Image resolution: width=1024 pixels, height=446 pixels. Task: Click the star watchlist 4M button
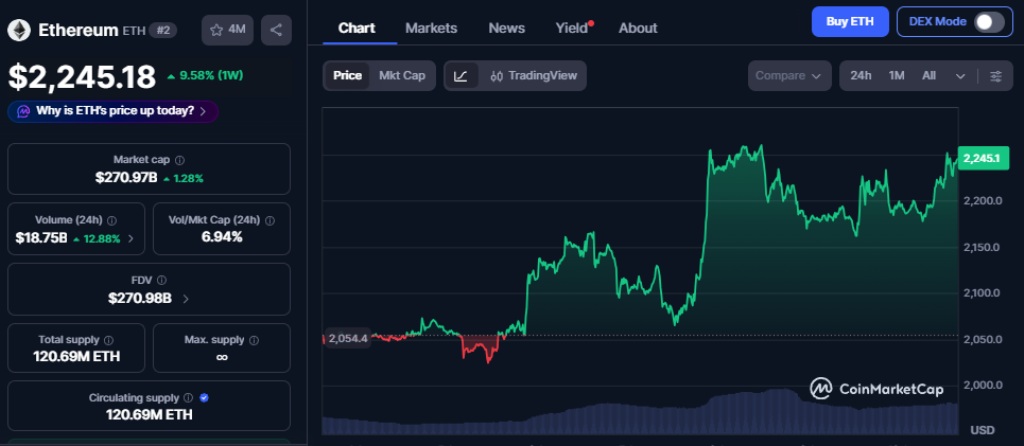[227, 30]
